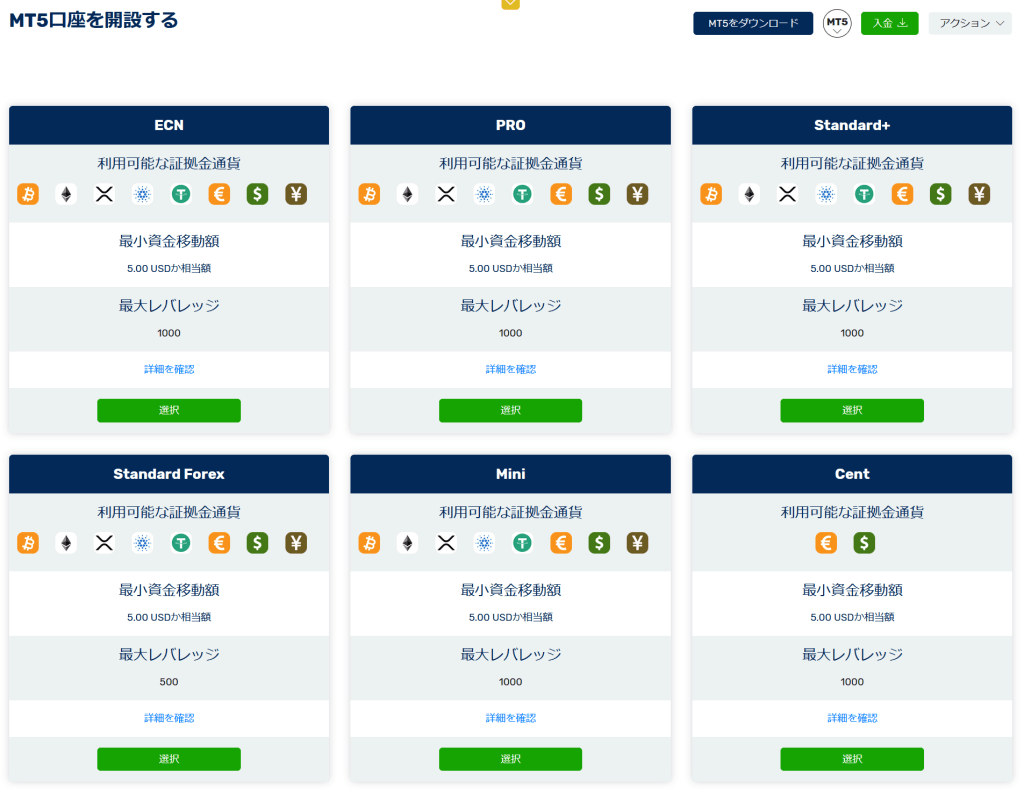Open 詳細を確認 link for PRO
Screen dimensions: 1024x803
[x=511, y=370]
